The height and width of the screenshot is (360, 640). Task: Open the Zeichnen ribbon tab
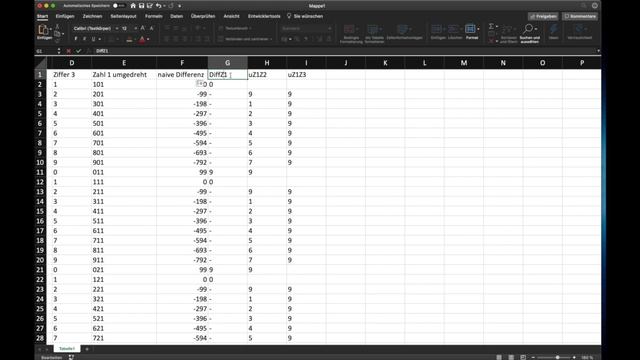92,16
